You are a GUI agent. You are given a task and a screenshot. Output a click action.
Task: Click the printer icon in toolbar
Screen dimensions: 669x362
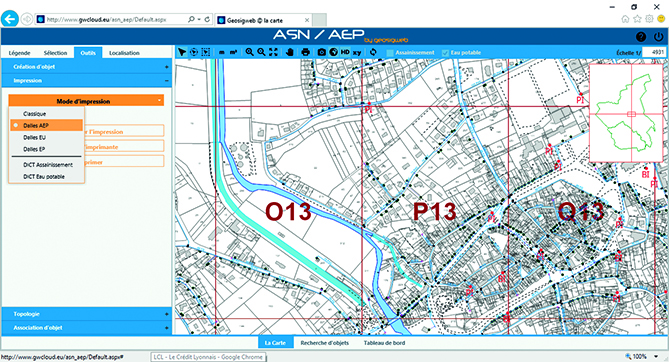click(305, 52)
